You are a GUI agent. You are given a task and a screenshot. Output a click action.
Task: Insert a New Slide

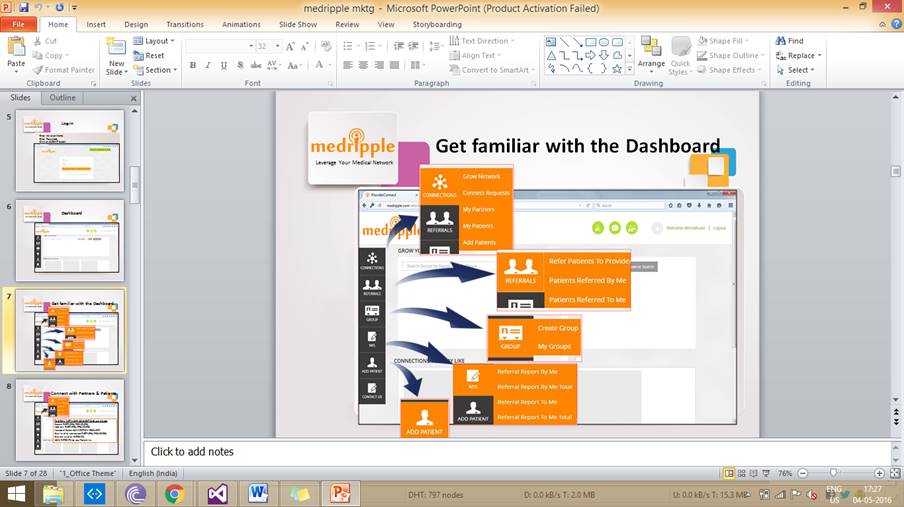click(116, 54)
